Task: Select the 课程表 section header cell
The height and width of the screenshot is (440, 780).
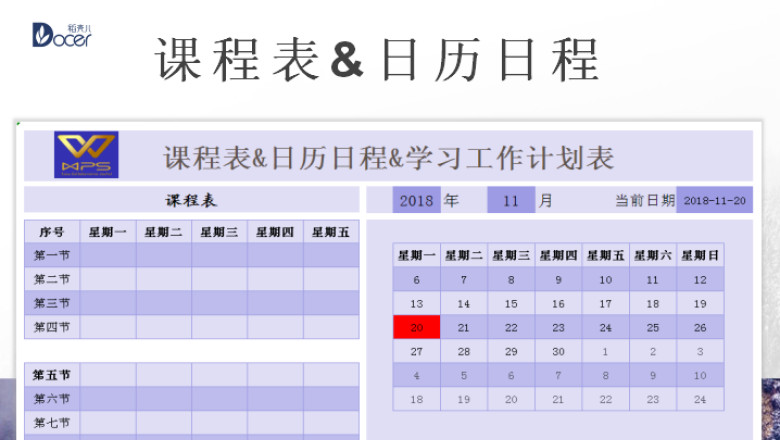Action: coord(192,200)
